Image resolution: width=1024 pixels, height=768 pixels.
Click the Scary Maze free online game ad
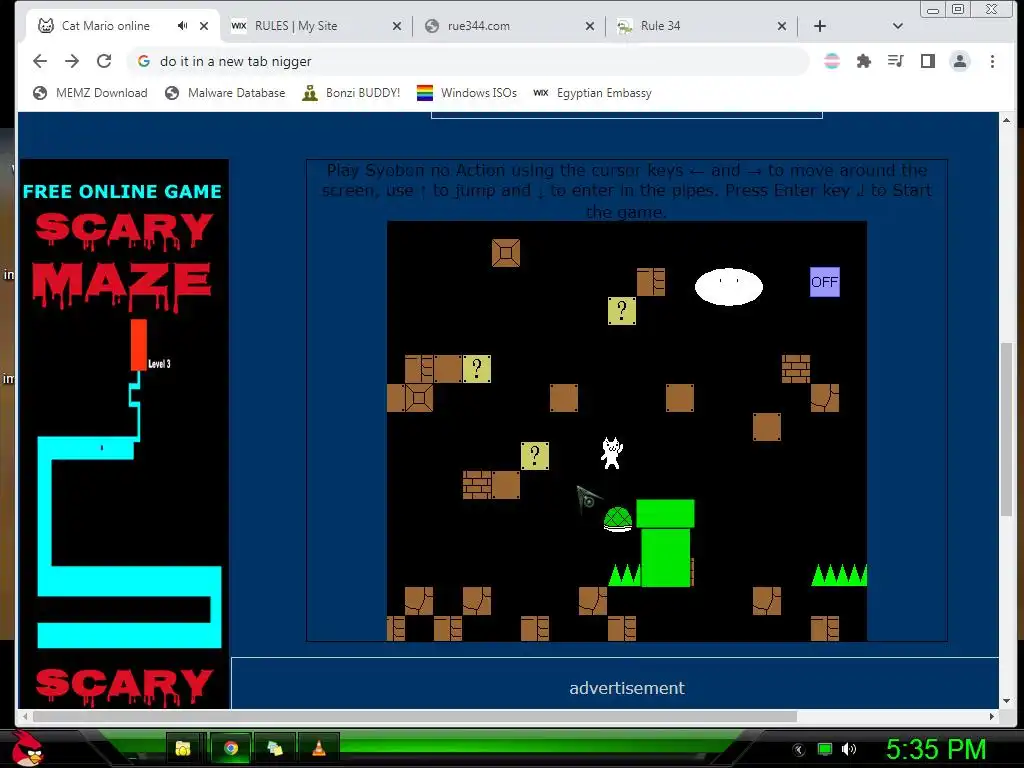[x=125, y=434]
